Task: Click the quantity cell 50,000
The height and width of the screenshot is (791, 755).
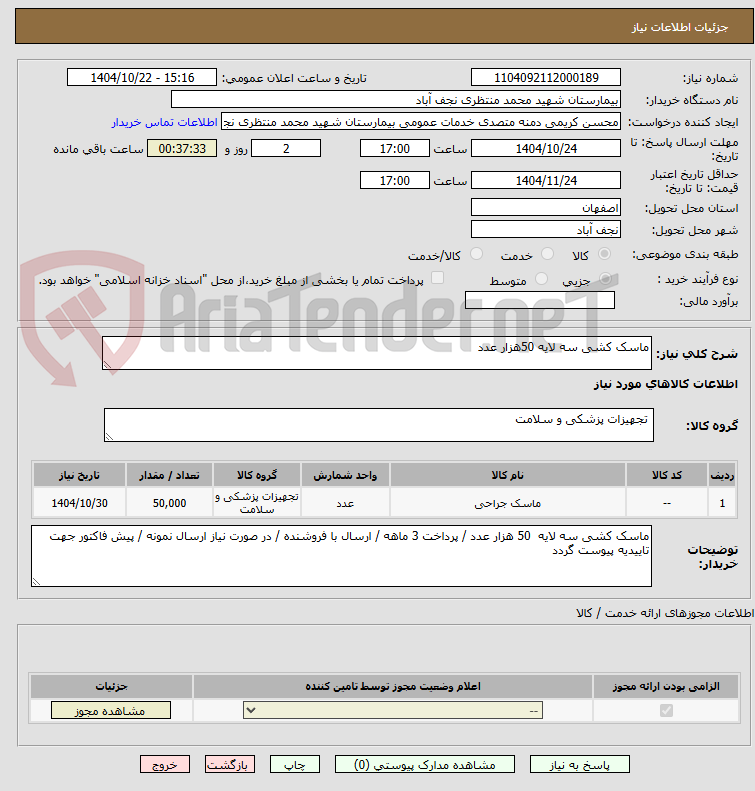Action: [x=169, y=503]
